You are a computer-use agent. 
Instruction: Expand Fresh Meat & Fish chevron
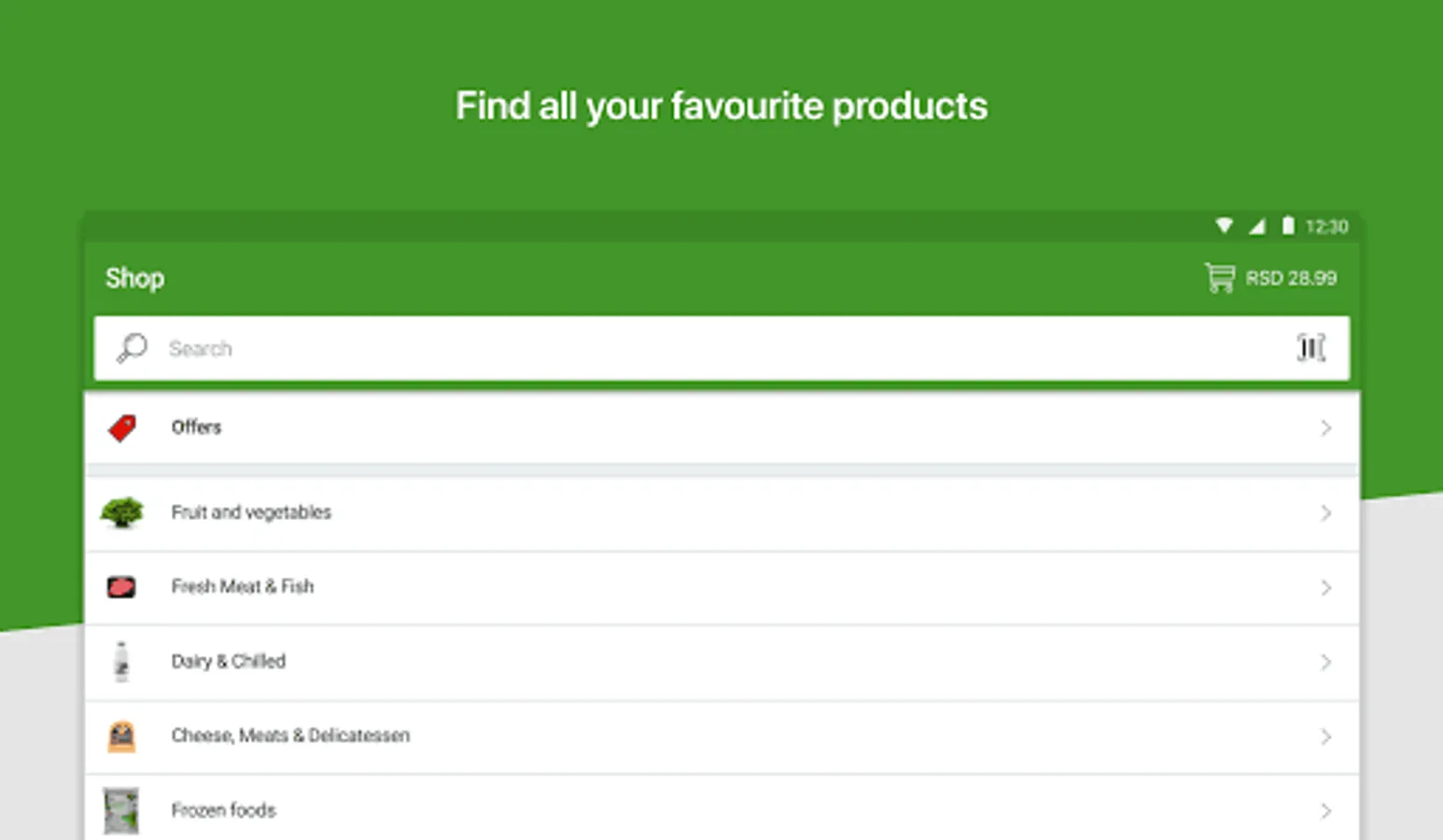point(1325,587)
